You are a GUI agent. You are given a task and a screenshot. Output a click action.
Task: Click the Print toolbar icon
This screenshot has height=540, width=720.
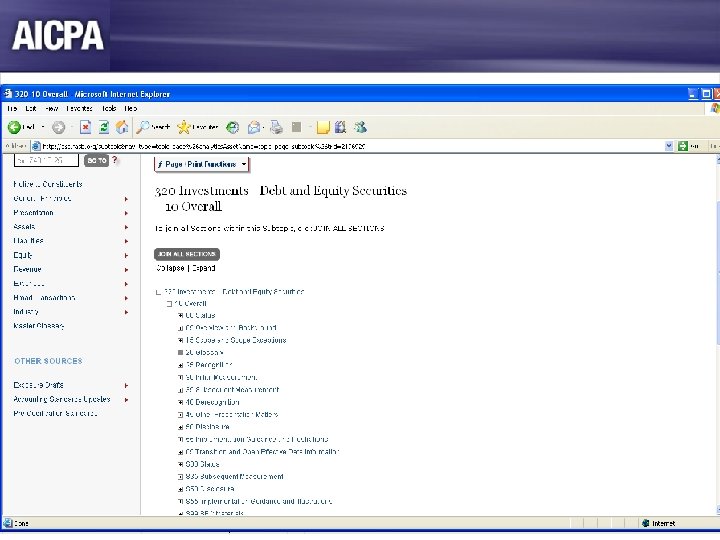point(276,127)
